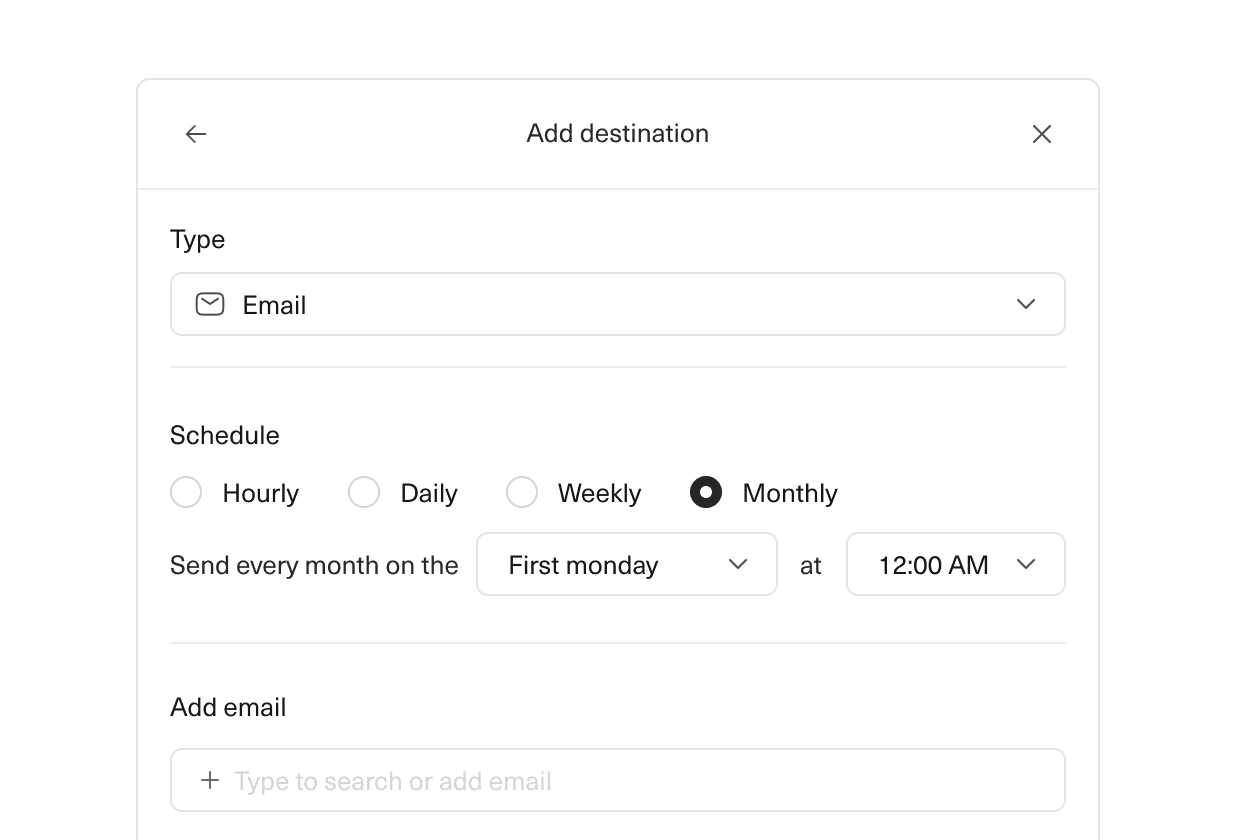
Task: Click the add email input field
Action: 618,780
